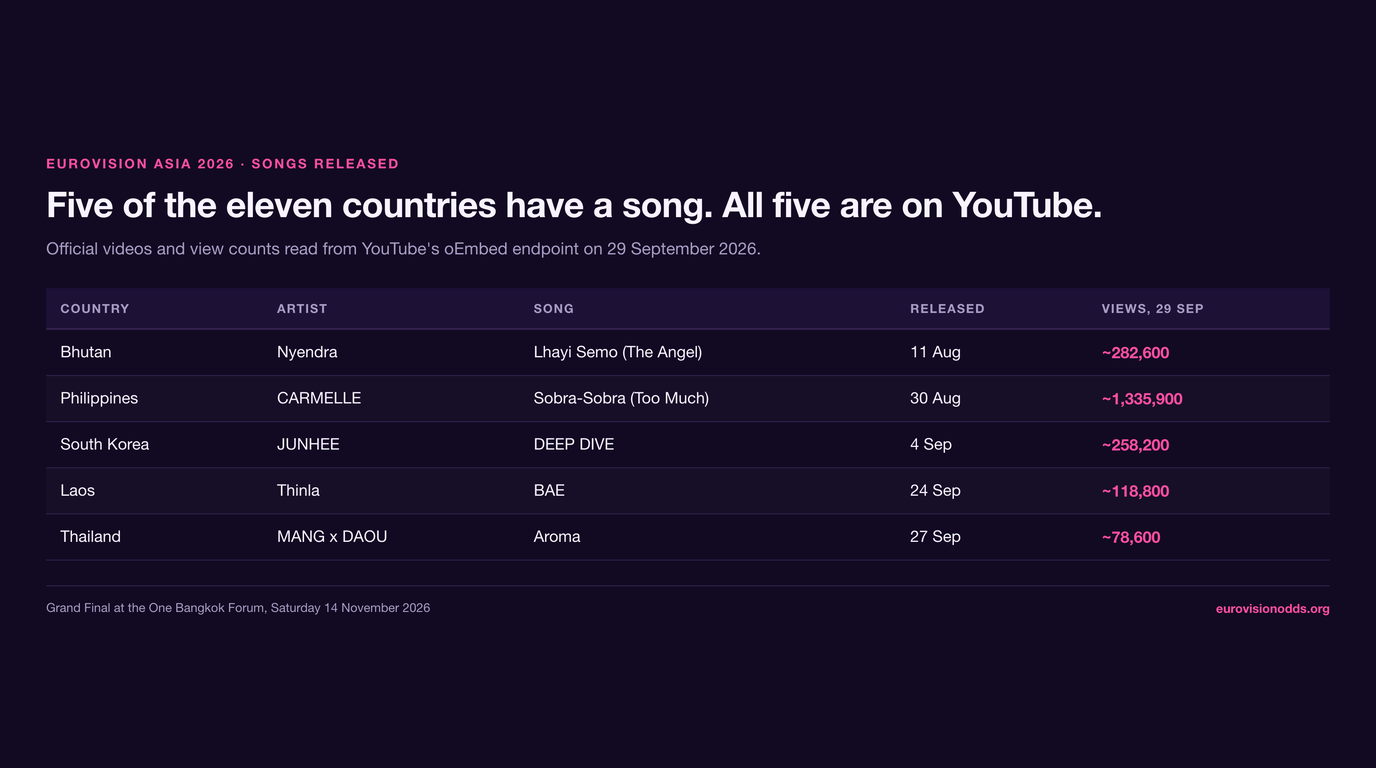Select the Philippines country cell
Screen dimensions: 1376x768
pyautogui.click(x=99, y=398)
